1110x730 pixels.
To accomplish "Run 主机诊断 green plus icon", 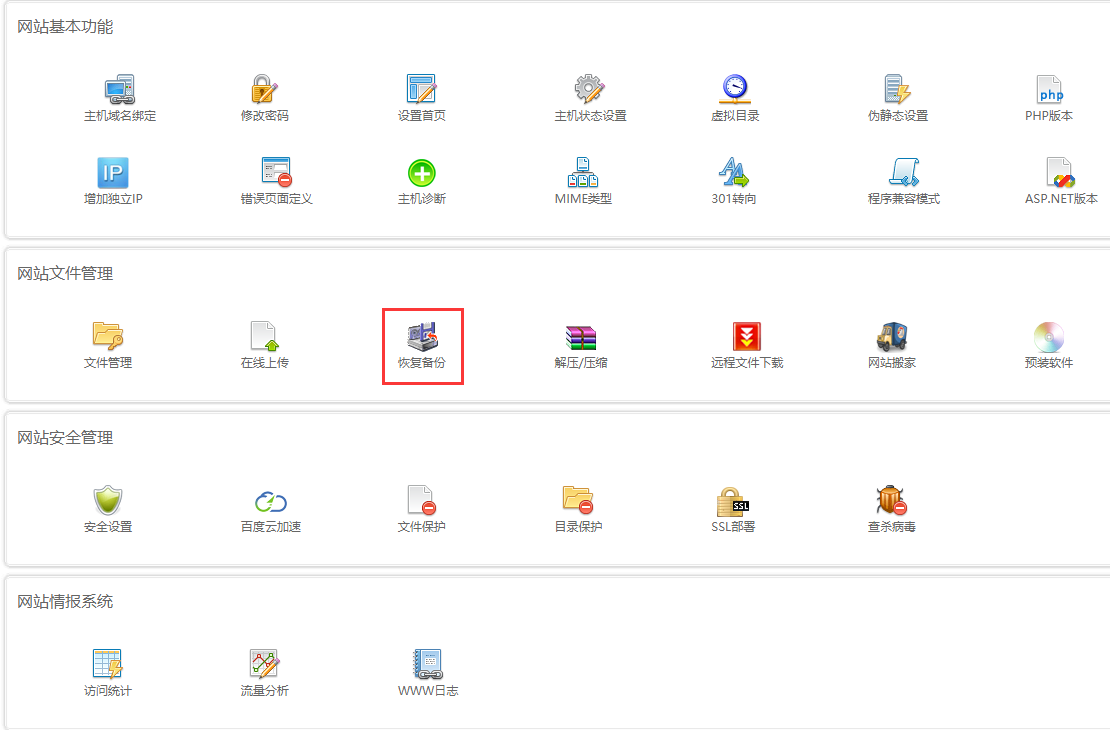I will 421,173.
